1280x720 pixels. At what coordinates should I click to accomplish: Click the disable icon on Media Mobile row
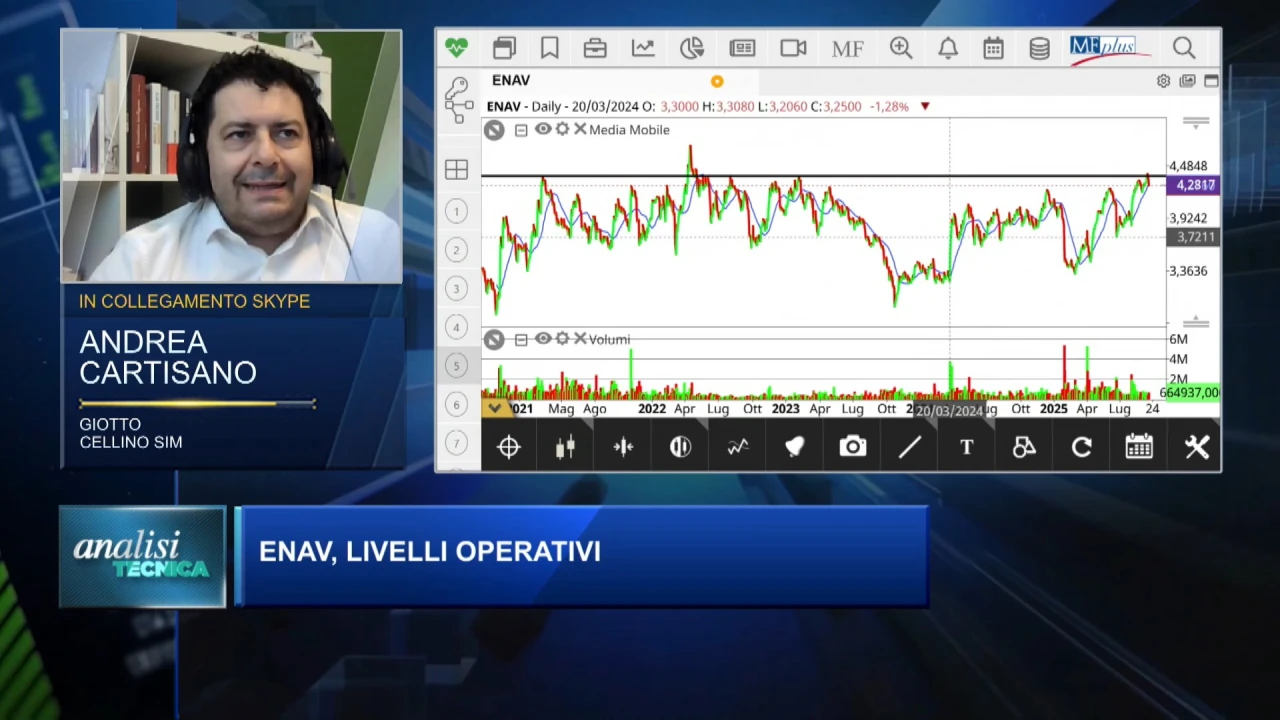point(494,130)
